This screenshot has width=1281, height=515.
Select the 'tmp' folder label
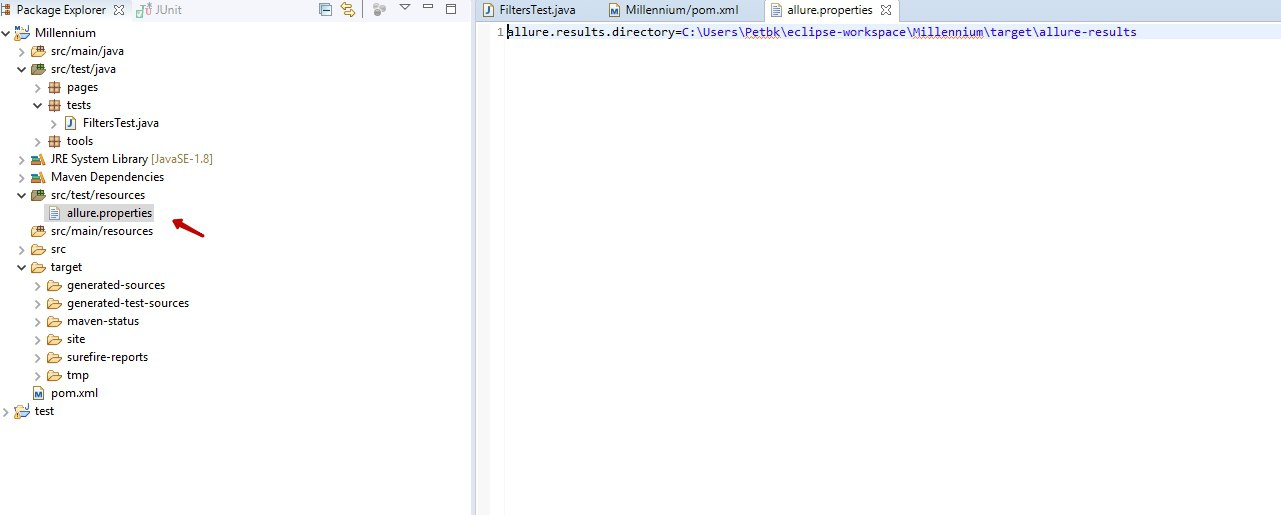[78, 375]
